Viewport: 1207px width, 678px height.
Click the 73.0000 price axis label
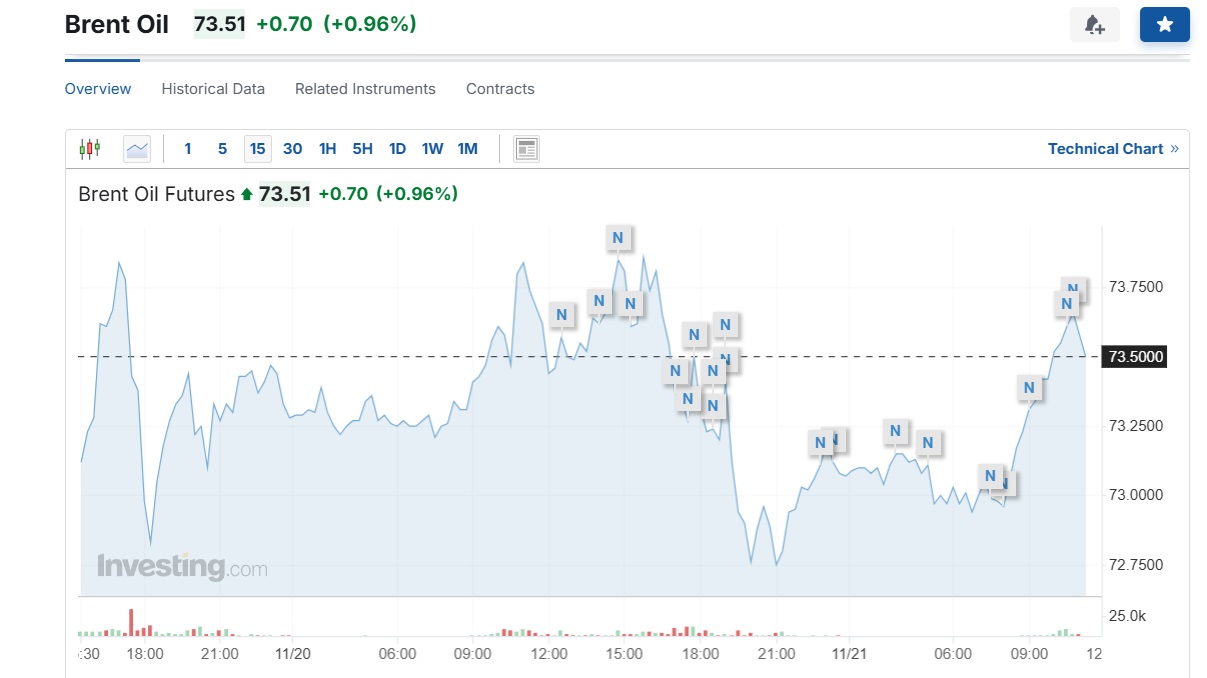(x=1136, y=495)
